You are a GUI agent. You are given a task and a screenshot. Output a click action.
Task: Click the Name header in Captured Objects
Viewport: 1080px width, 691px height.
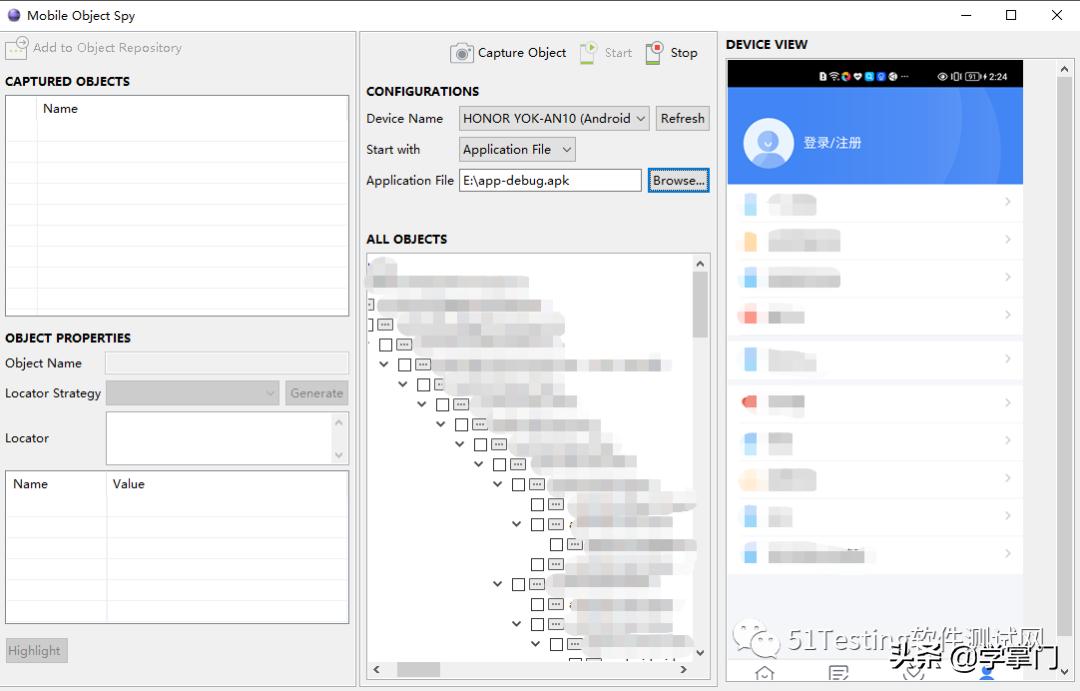click(x=61, y=109)
